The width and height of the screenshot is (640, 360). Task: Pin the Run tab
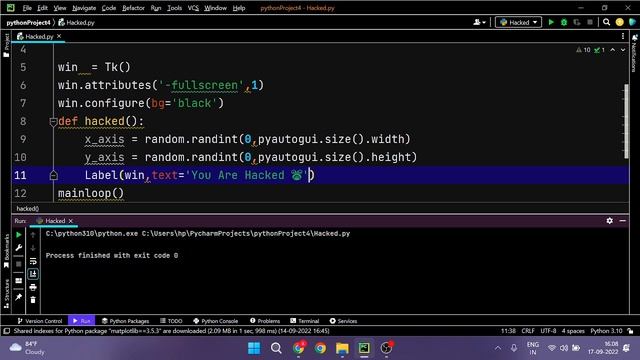(18, 297)
